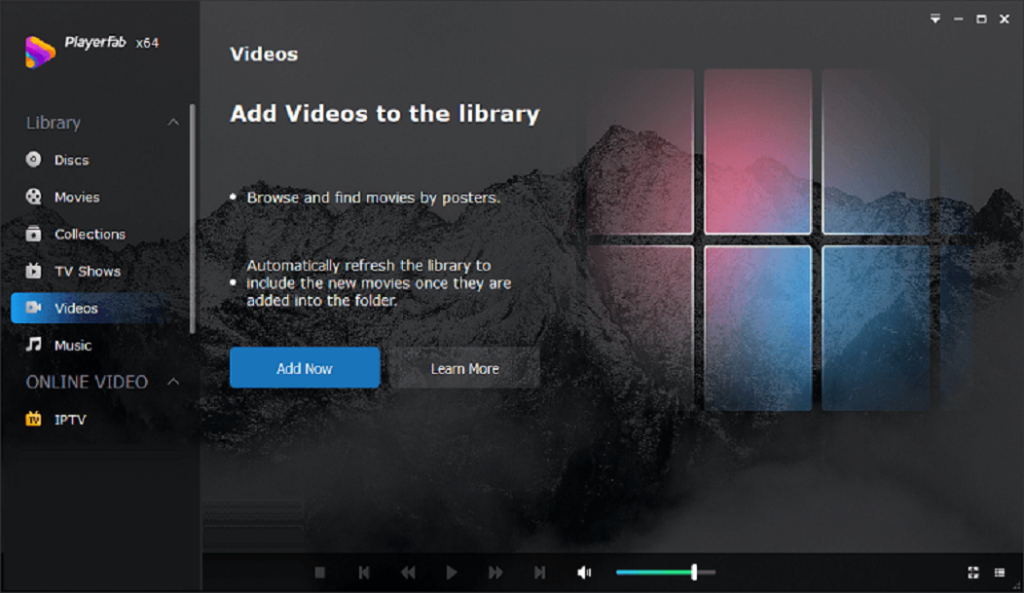Image resolution: width=1024 pixels, height=593 pixels.
Task: Skip to the next track
Action: click(x=540, y=572)
